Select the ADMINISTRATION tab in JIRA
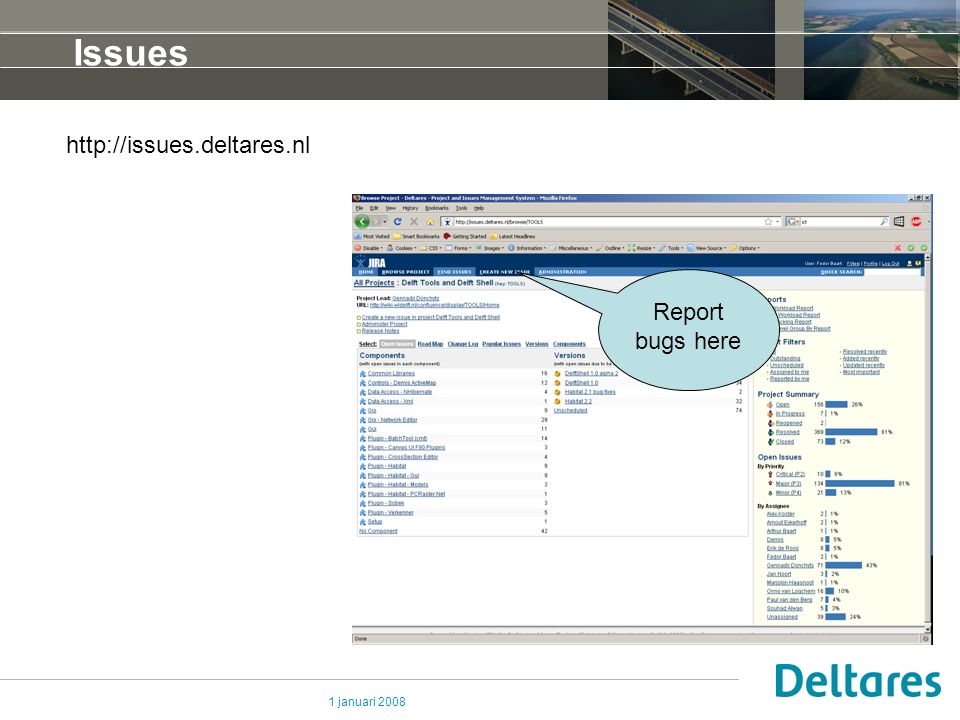The width and height of the screenshot is (960, 720). [x=563, y=272]
